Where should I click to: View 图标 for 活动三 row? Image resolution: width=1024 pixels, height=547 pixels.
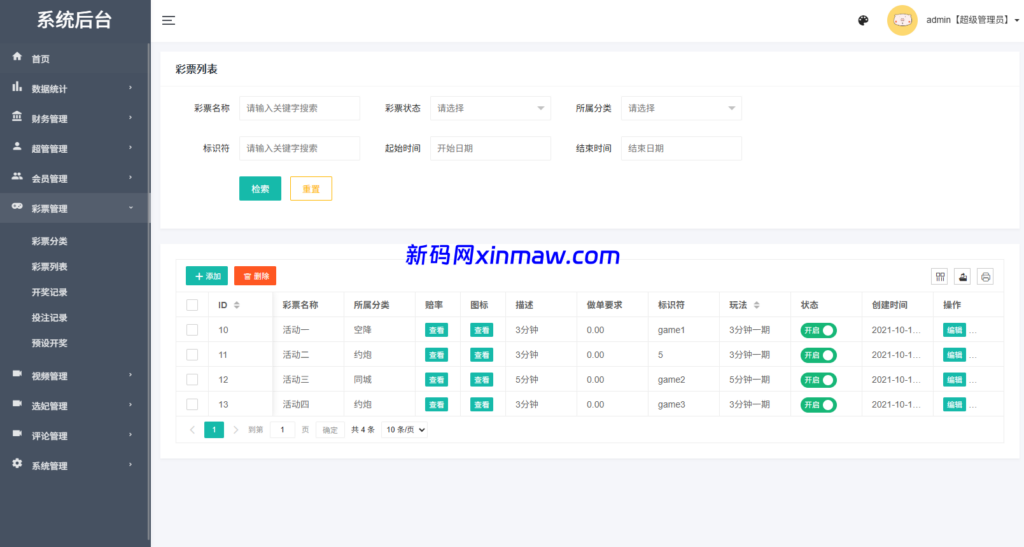(x=481, y=380)
